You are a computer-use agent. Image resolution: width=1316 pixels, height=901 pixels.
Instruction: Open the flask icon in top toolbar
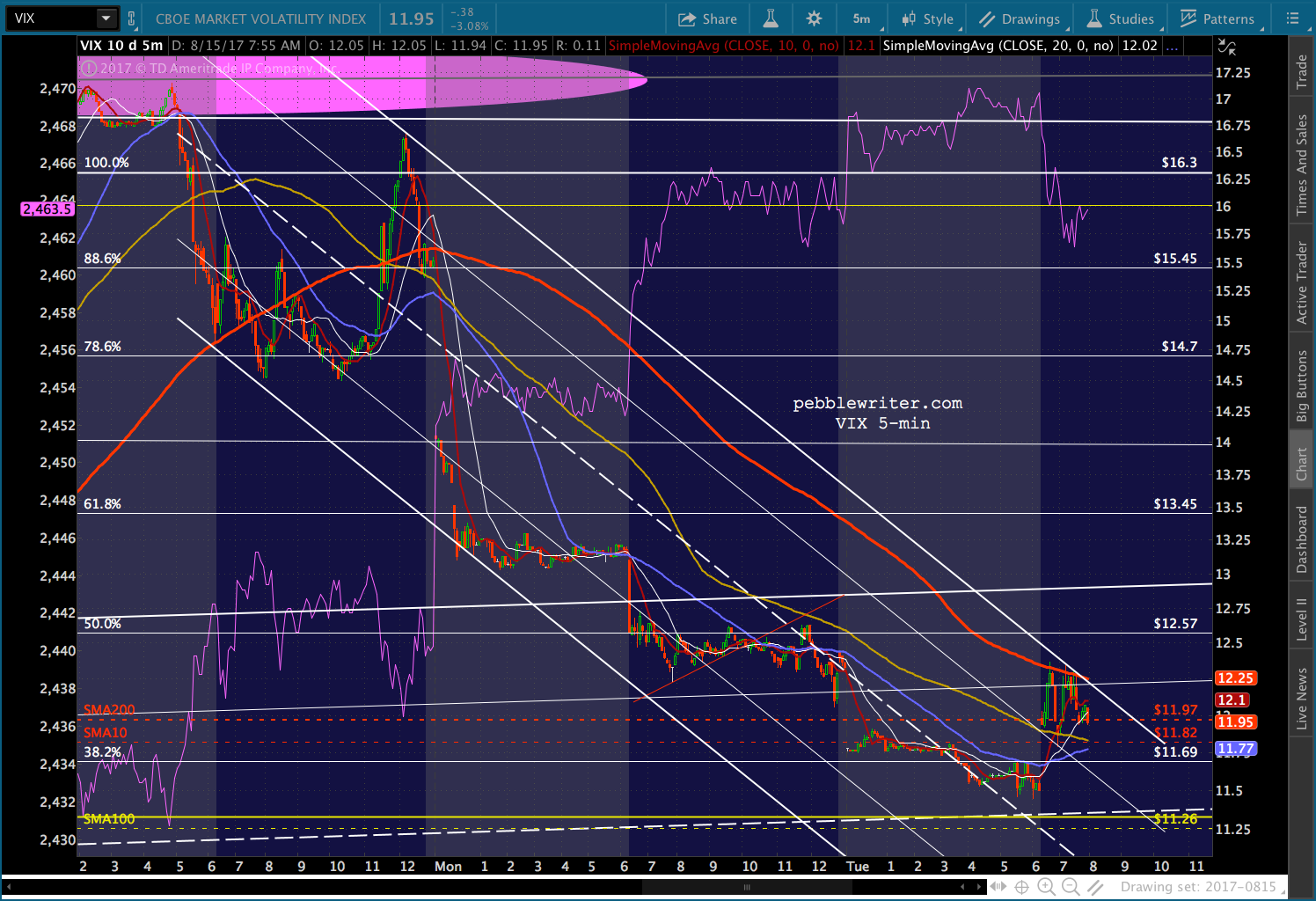point(771,18)
